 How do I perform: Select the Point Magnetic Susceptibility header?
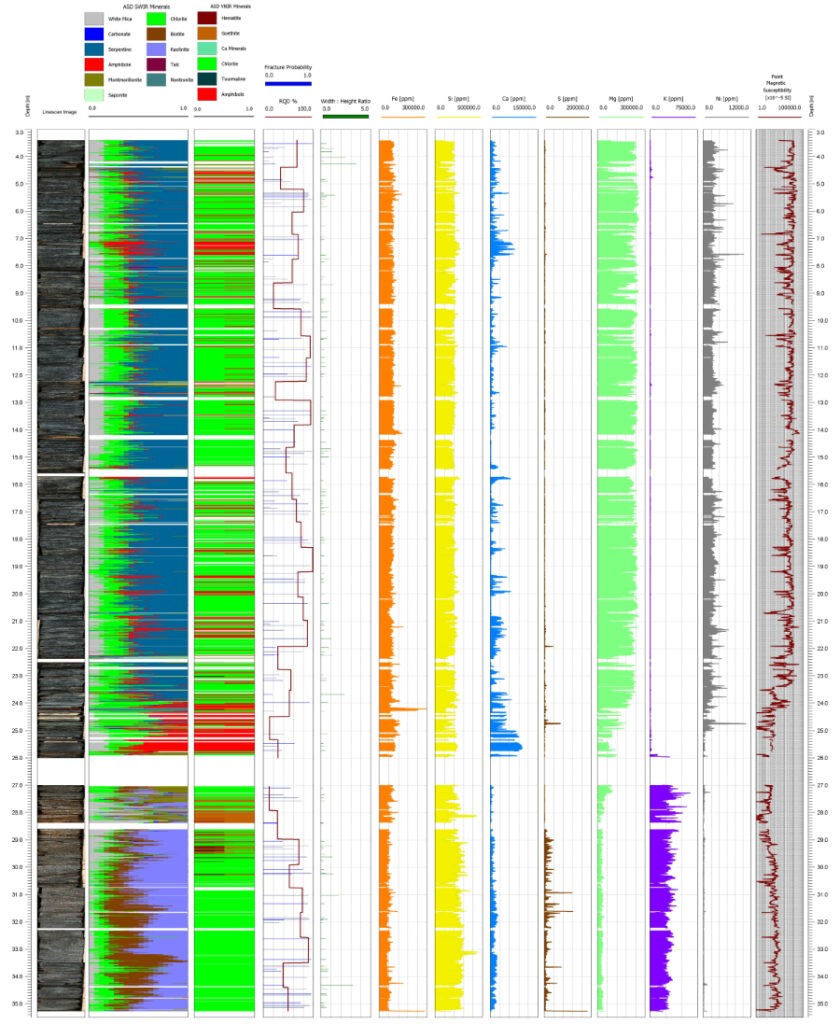pos(777,87)
